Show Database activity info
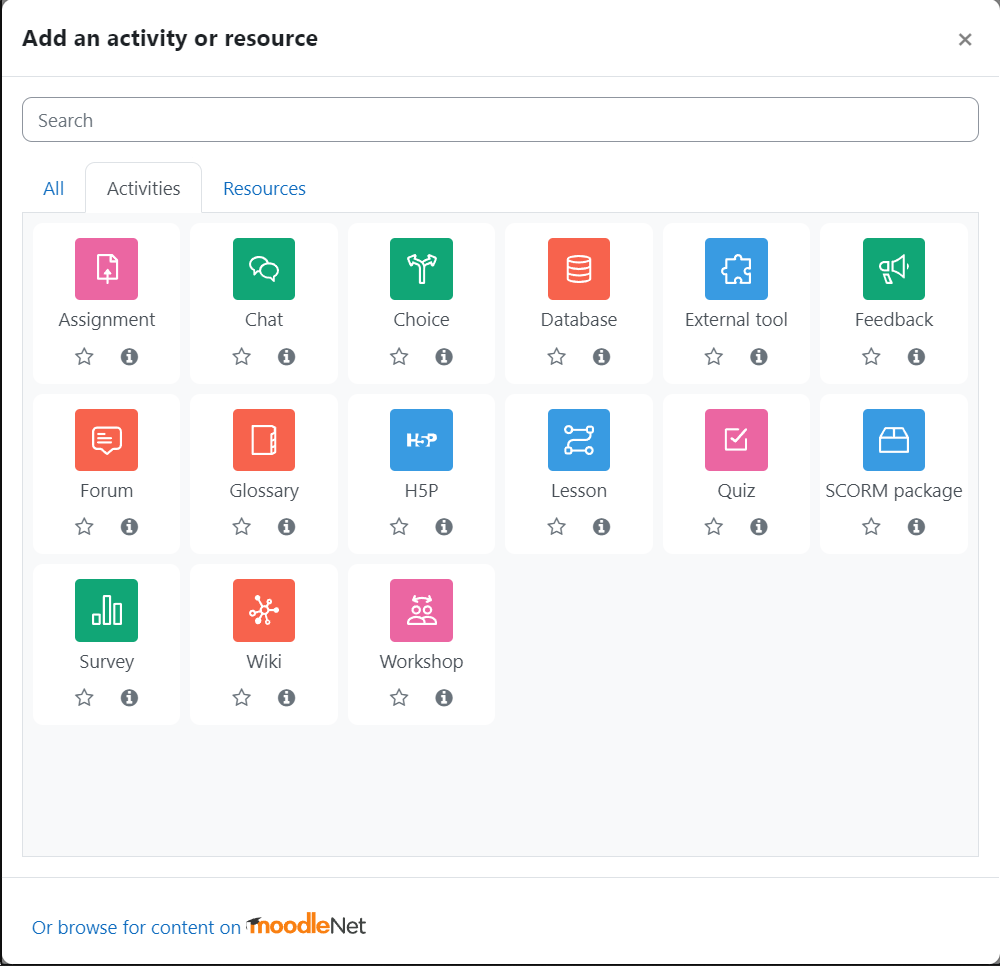 (x=601, y=356)
